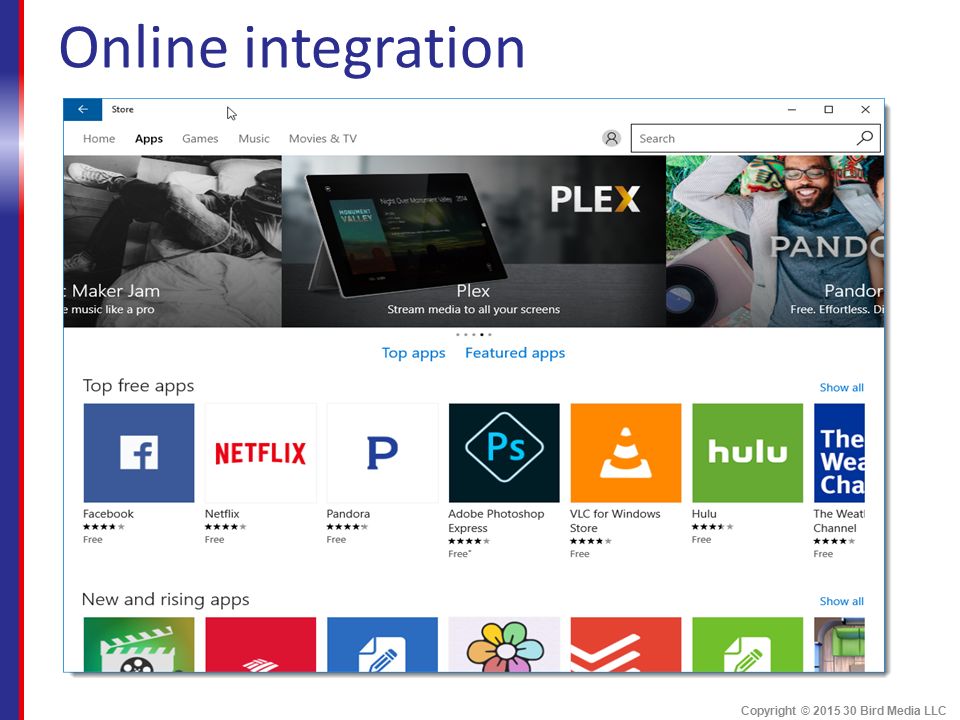
Task: Click the back arrow in Store
Action: (83, 110)
